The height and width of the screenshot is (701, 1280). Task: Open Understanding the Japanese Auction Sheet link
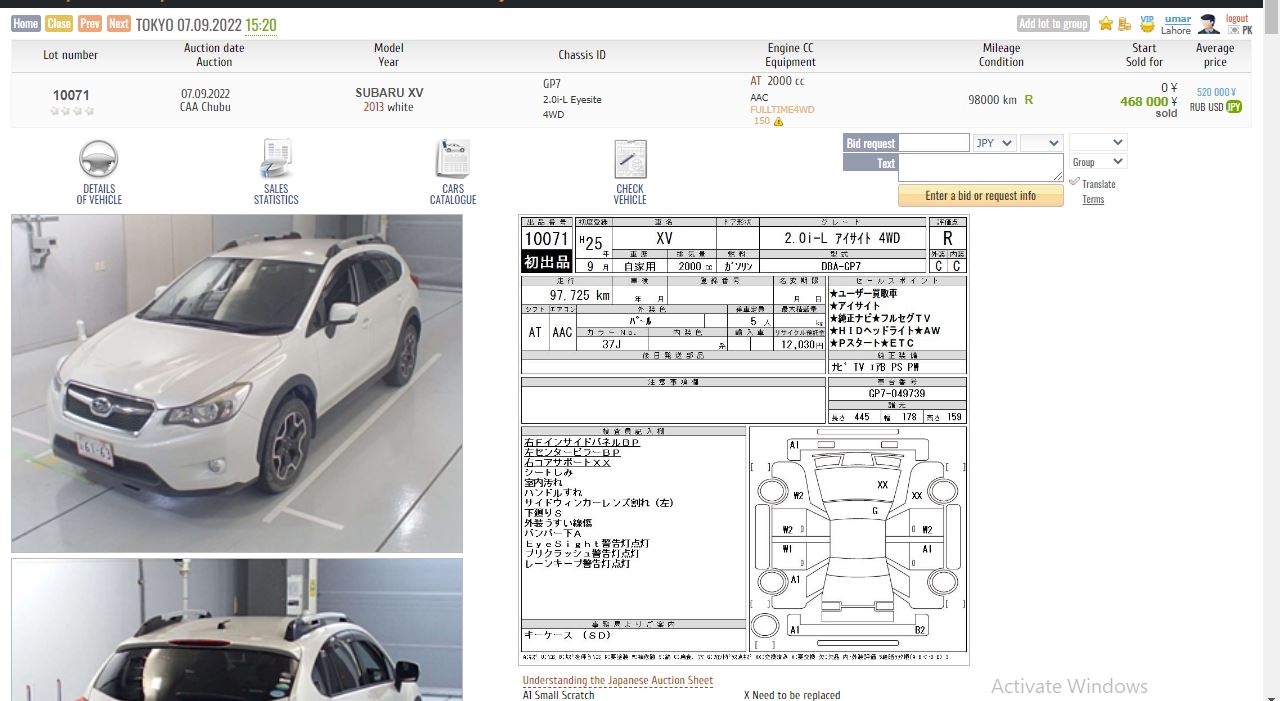[x=617, y=680]
